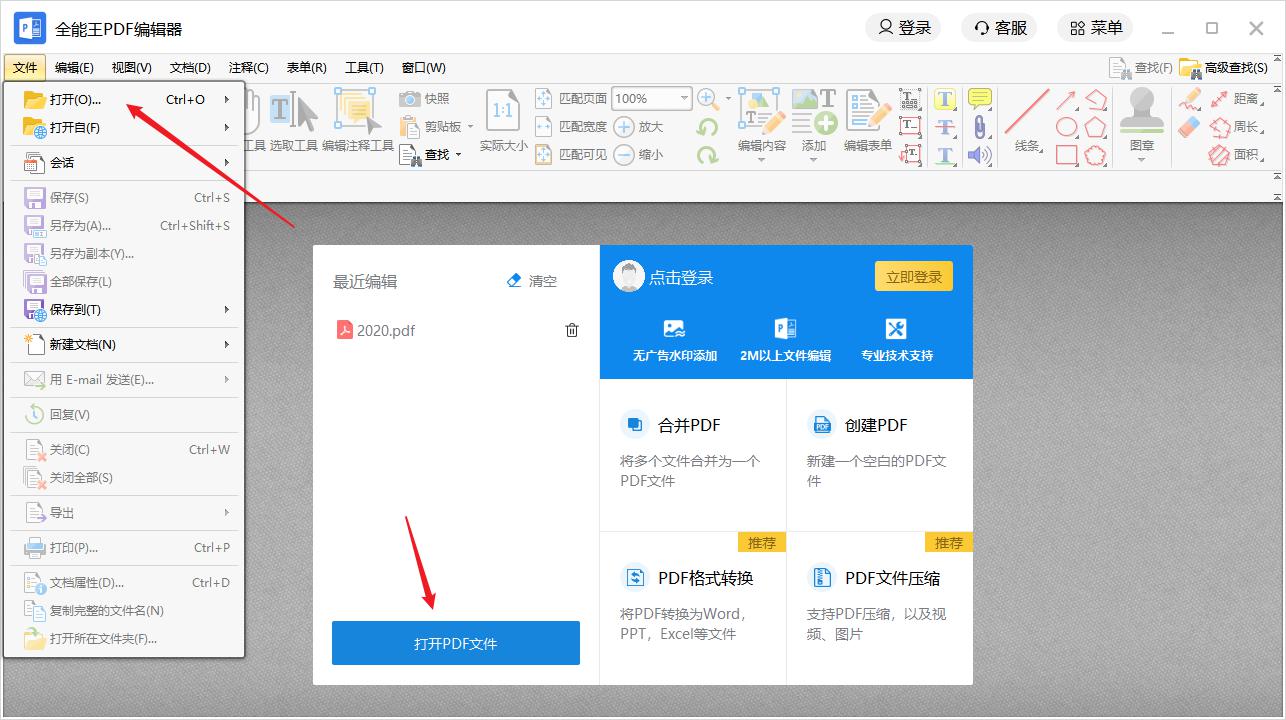Click the yellow sticky note comment icon
Image resolution: width=1286 pixels, height=720 pixels.
click(979, 99)
